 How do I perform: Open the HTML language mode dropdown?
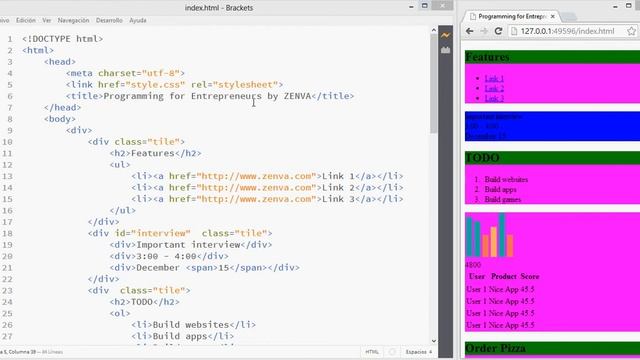[x=372, y=352]
